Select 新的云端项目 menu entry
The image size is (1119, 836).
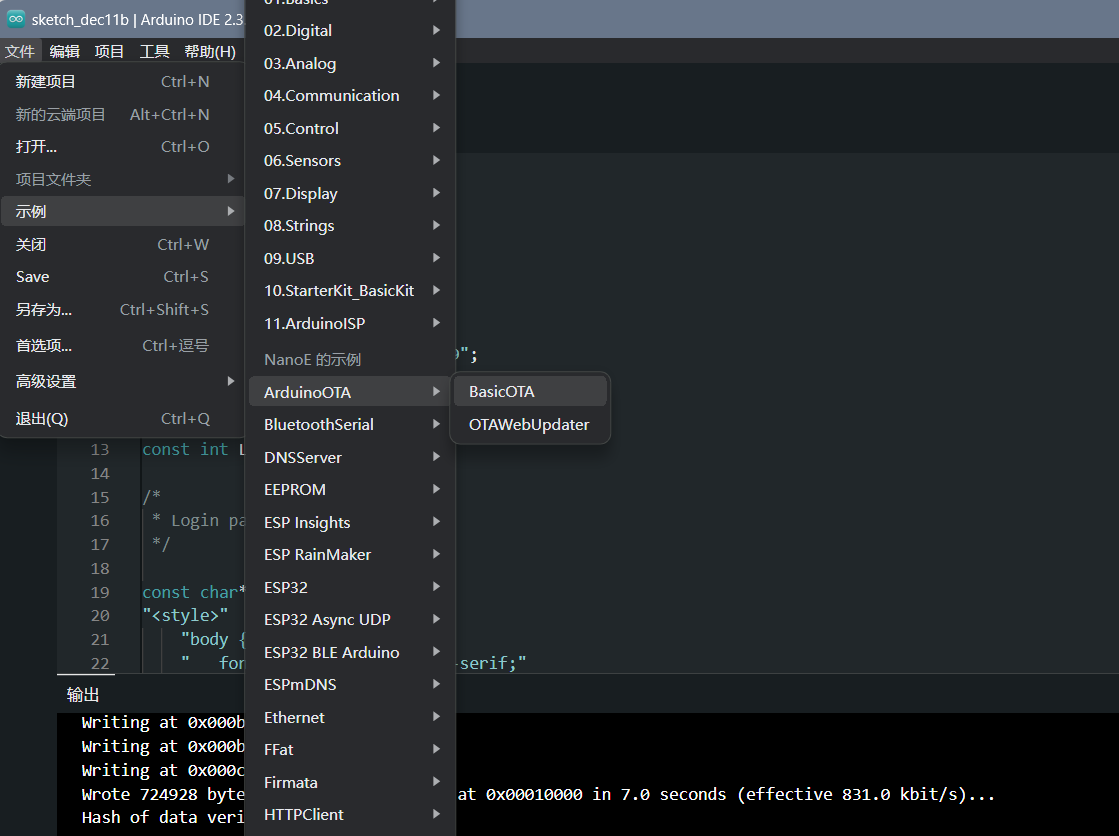pos(123,114)
